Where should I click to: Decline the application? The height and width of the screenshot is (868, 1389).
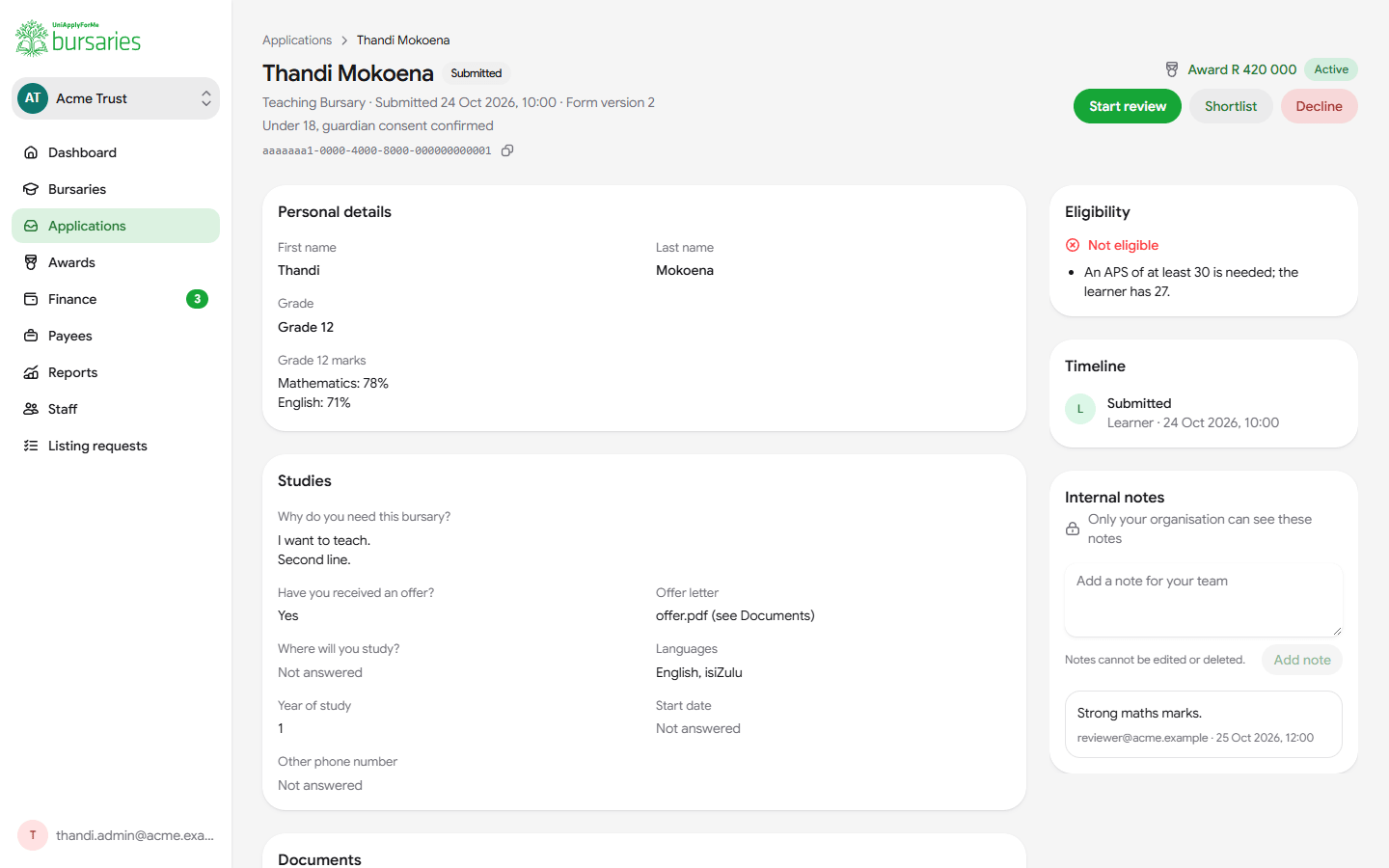[x=1319, y=106]
